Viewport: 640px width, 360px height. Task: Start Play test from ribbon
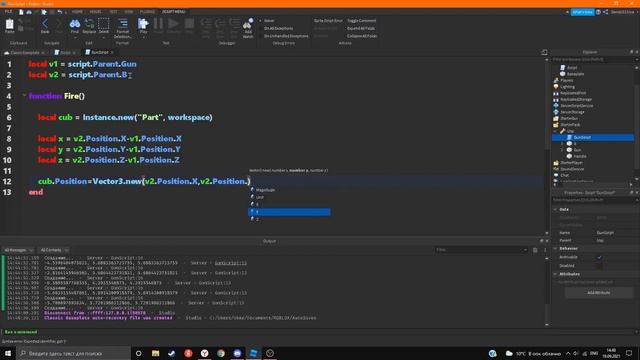pos(143,26)
